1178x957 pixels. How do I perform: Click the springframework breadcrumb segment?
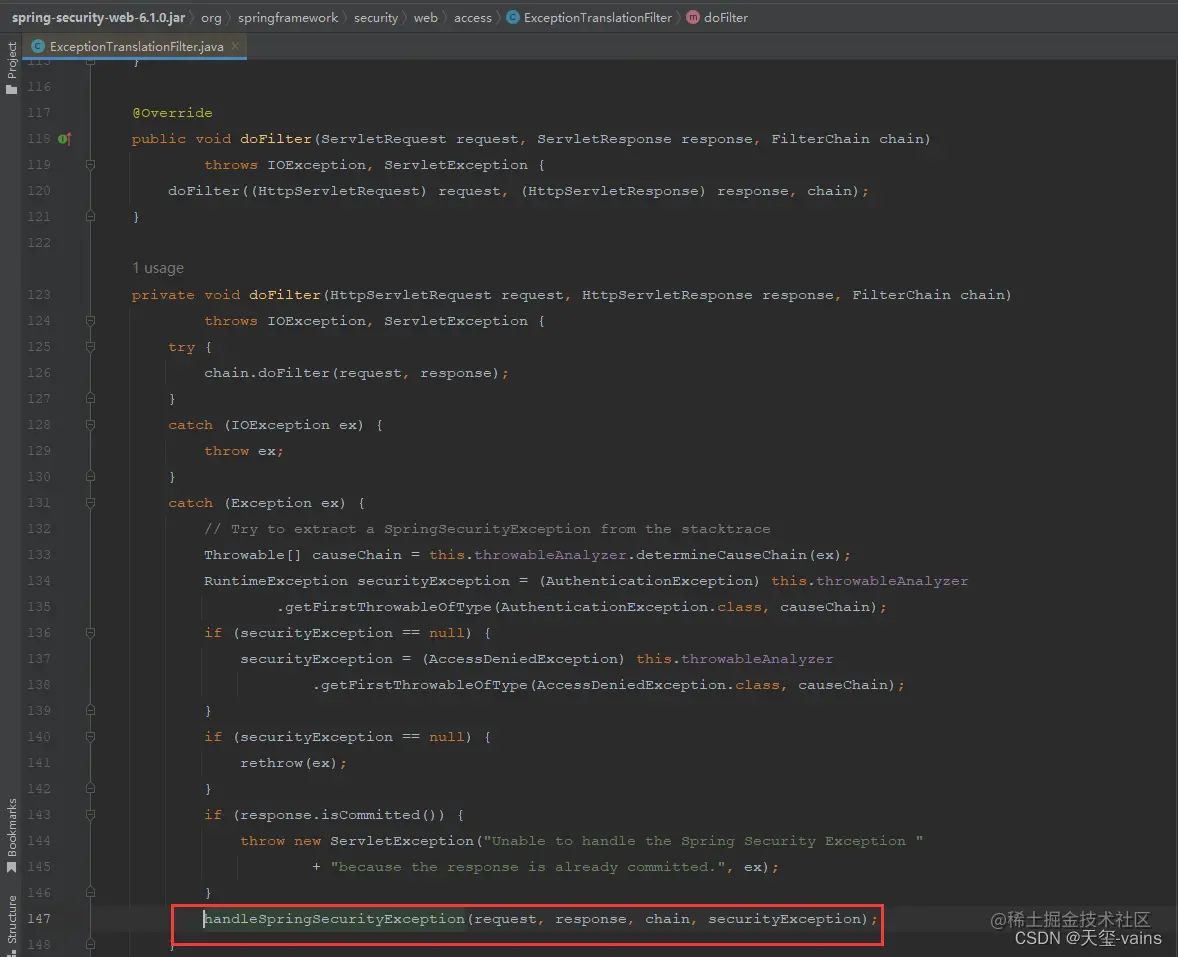pos(288,17)
